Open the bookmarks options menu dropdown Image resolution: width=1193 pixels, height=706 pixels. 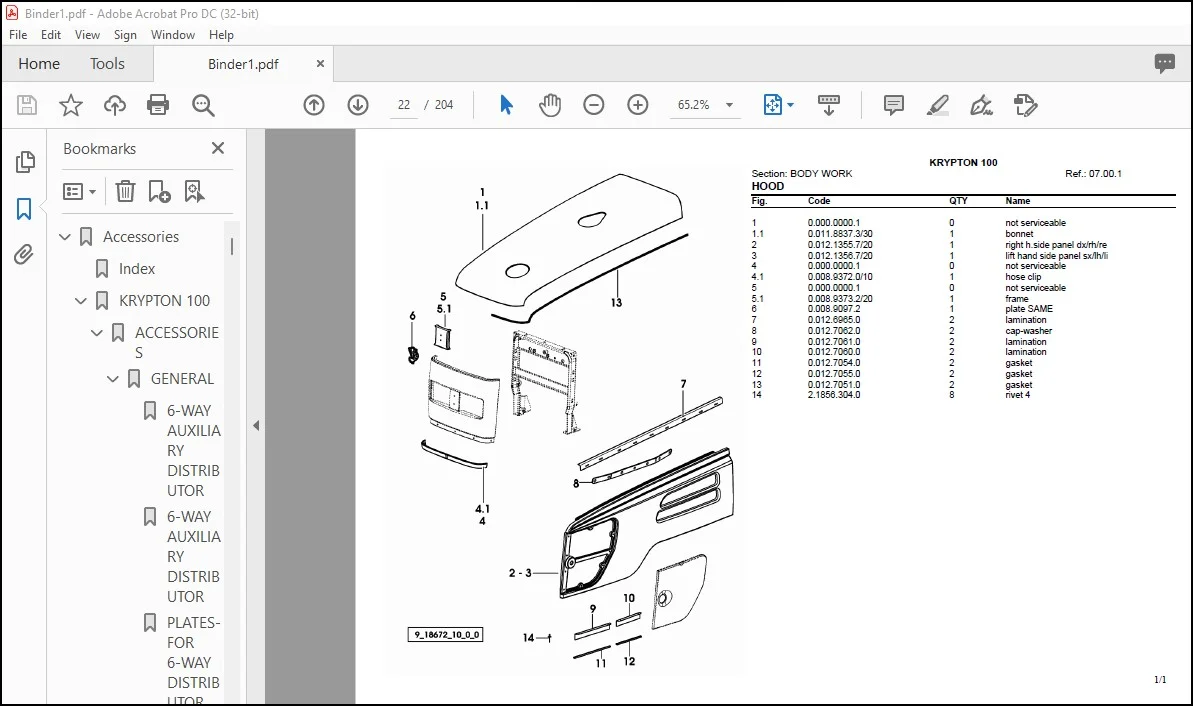coord(79,191)
